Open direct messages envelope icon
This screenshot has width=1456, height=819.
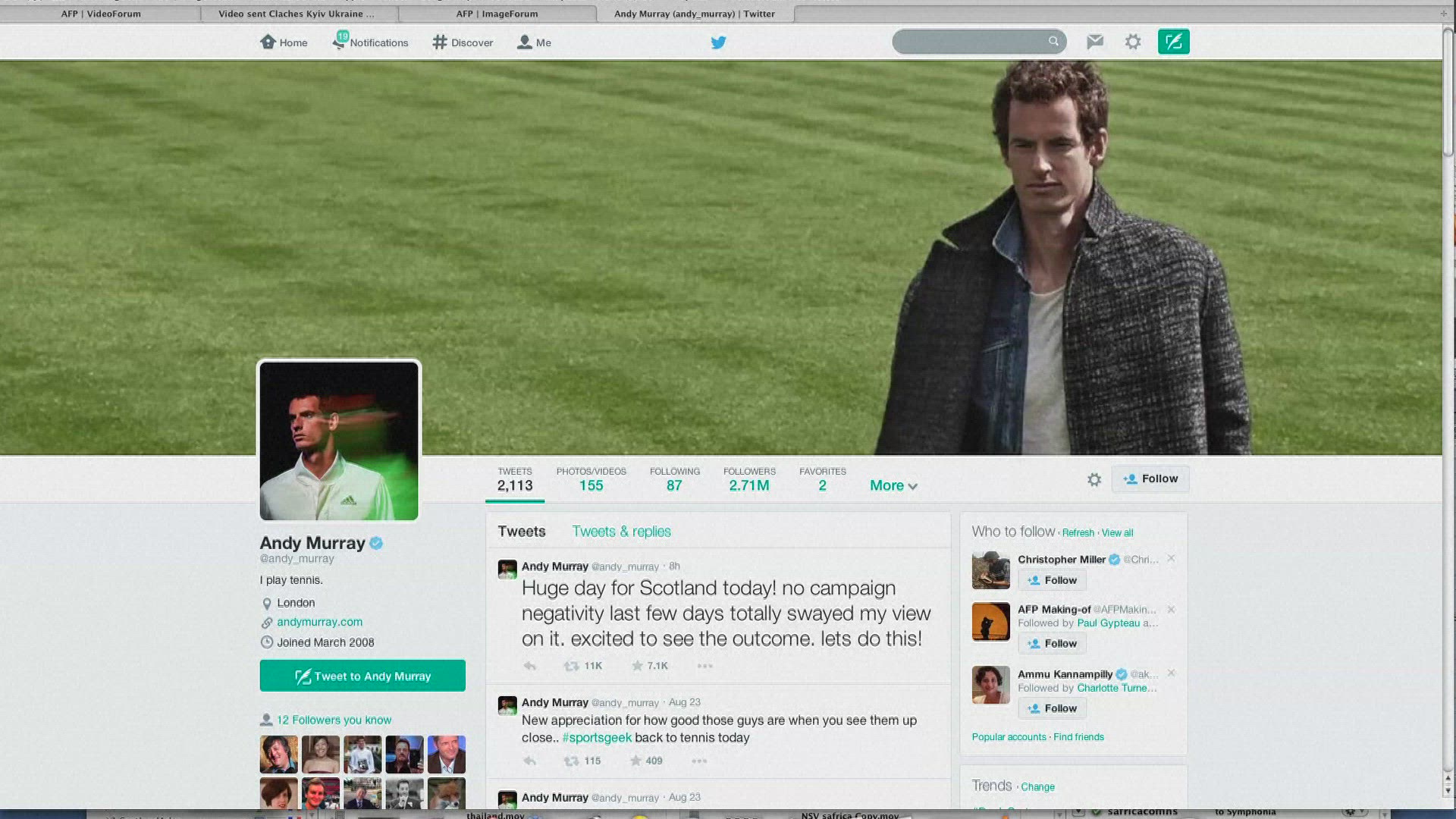[1094, 42]
